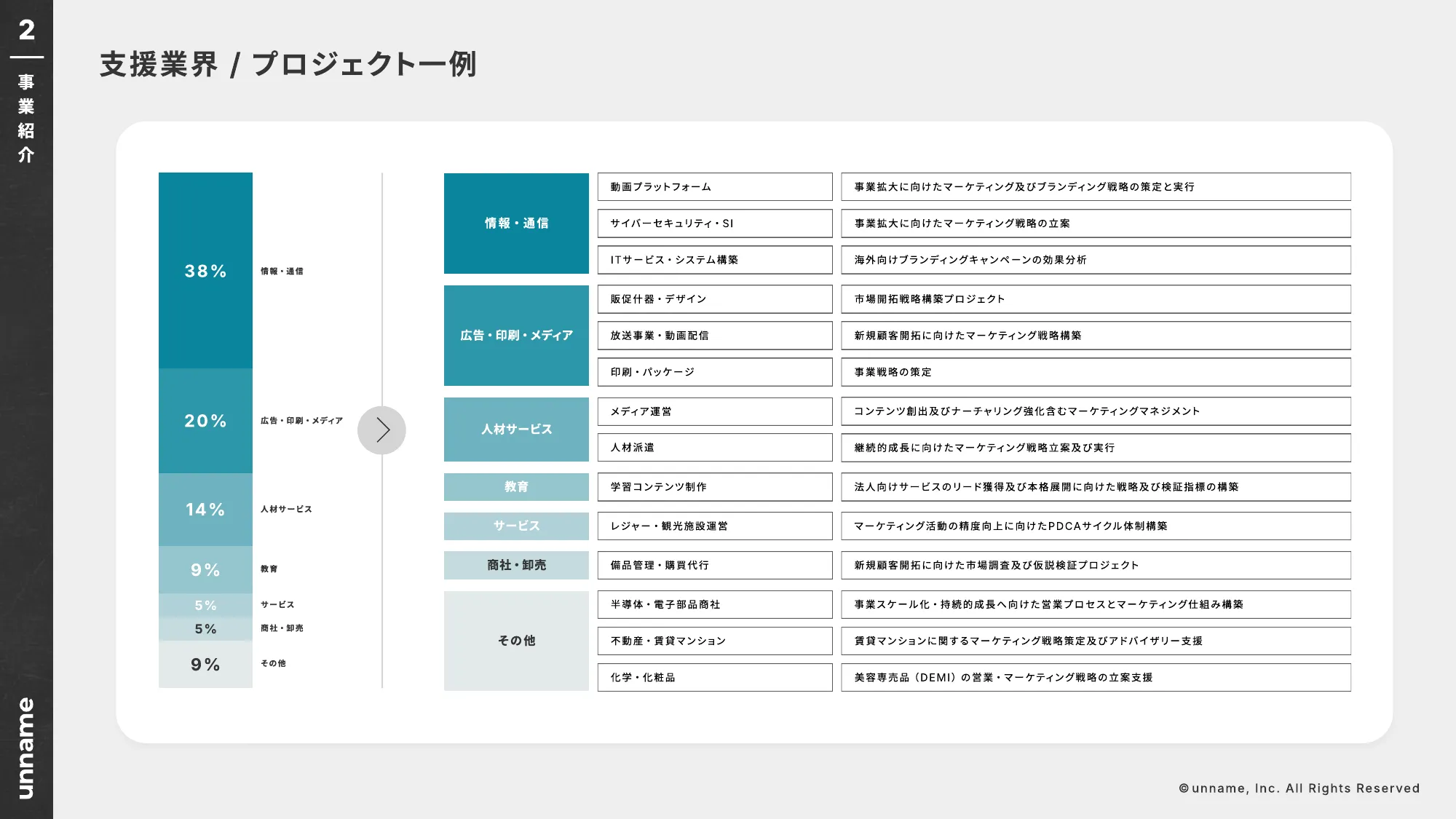Click the 5% 商社・卸売 chart segment
Screen dimensions: 1456x819
[x=205, y=629]
